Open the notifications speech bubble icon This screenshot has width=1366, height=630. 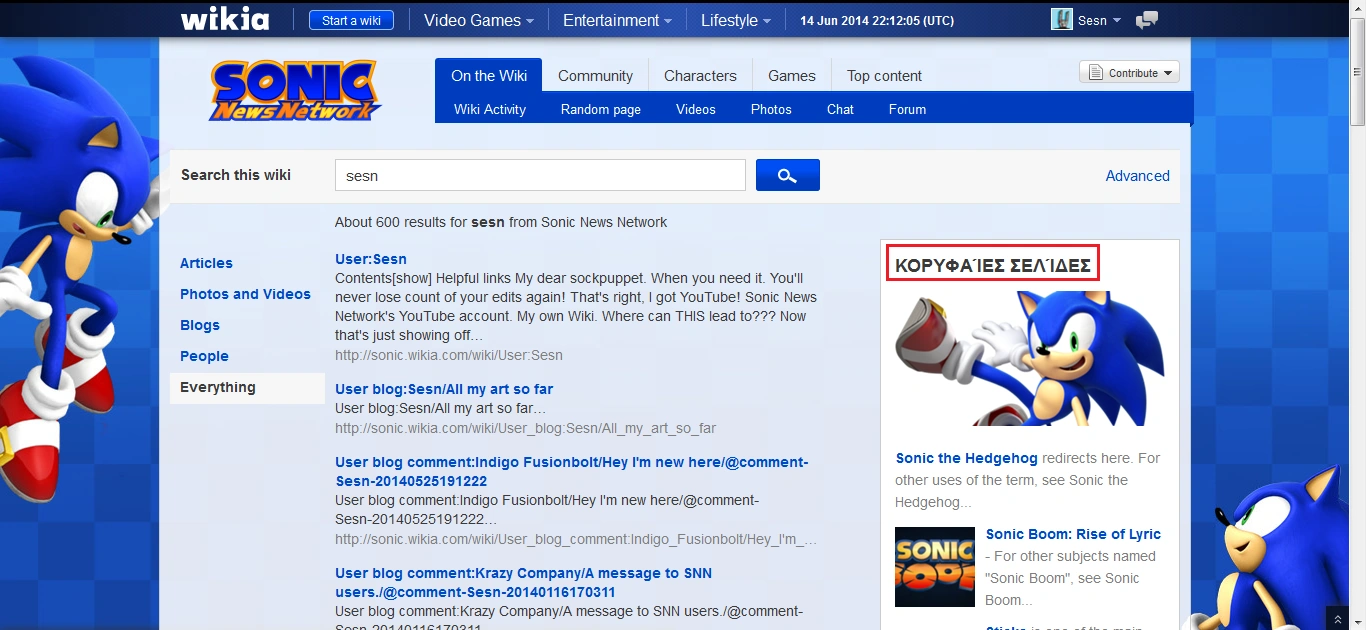[1147, 20]
